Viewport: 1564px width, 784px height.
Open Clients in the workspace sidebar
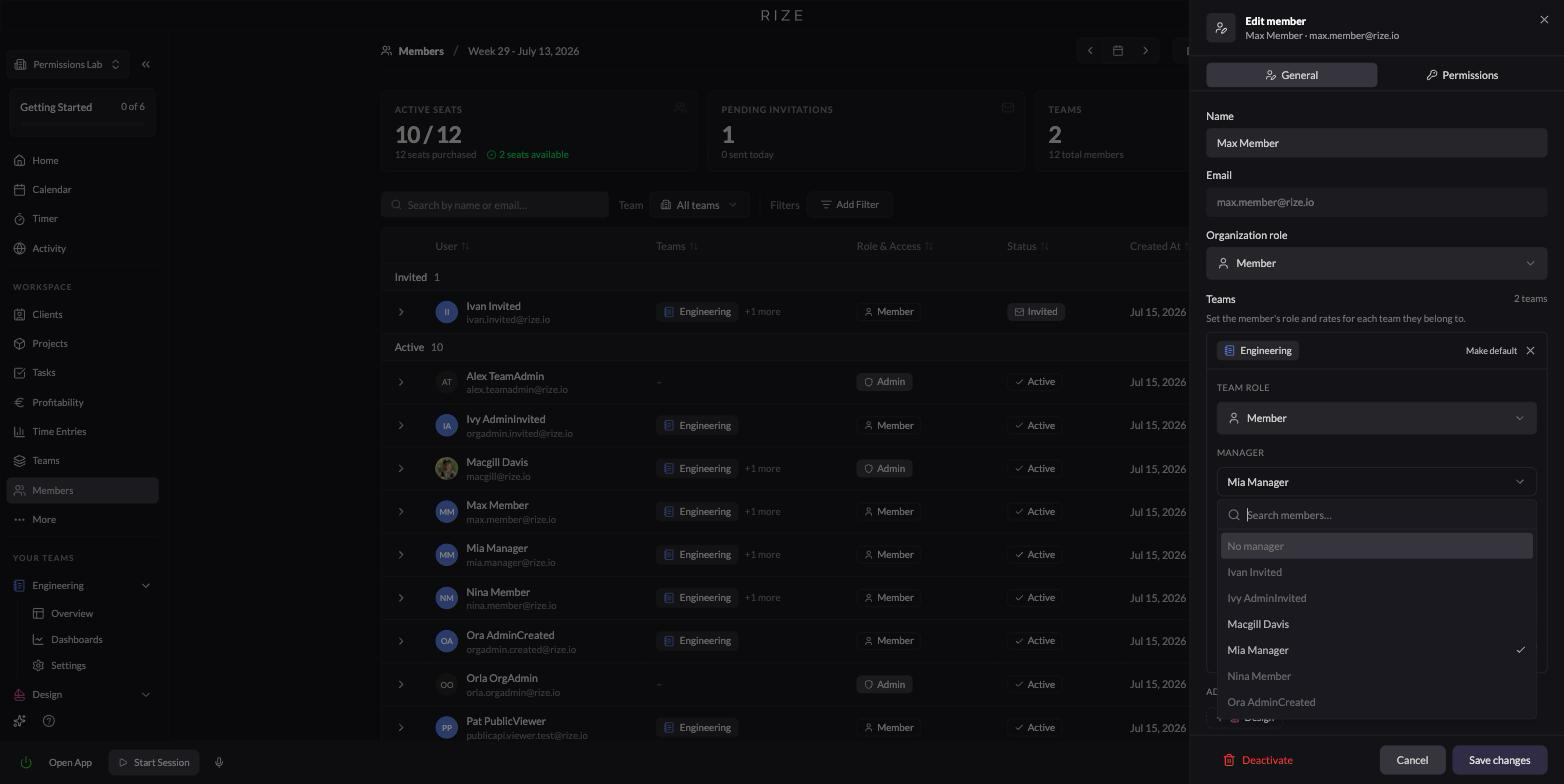tap(82, 314)
